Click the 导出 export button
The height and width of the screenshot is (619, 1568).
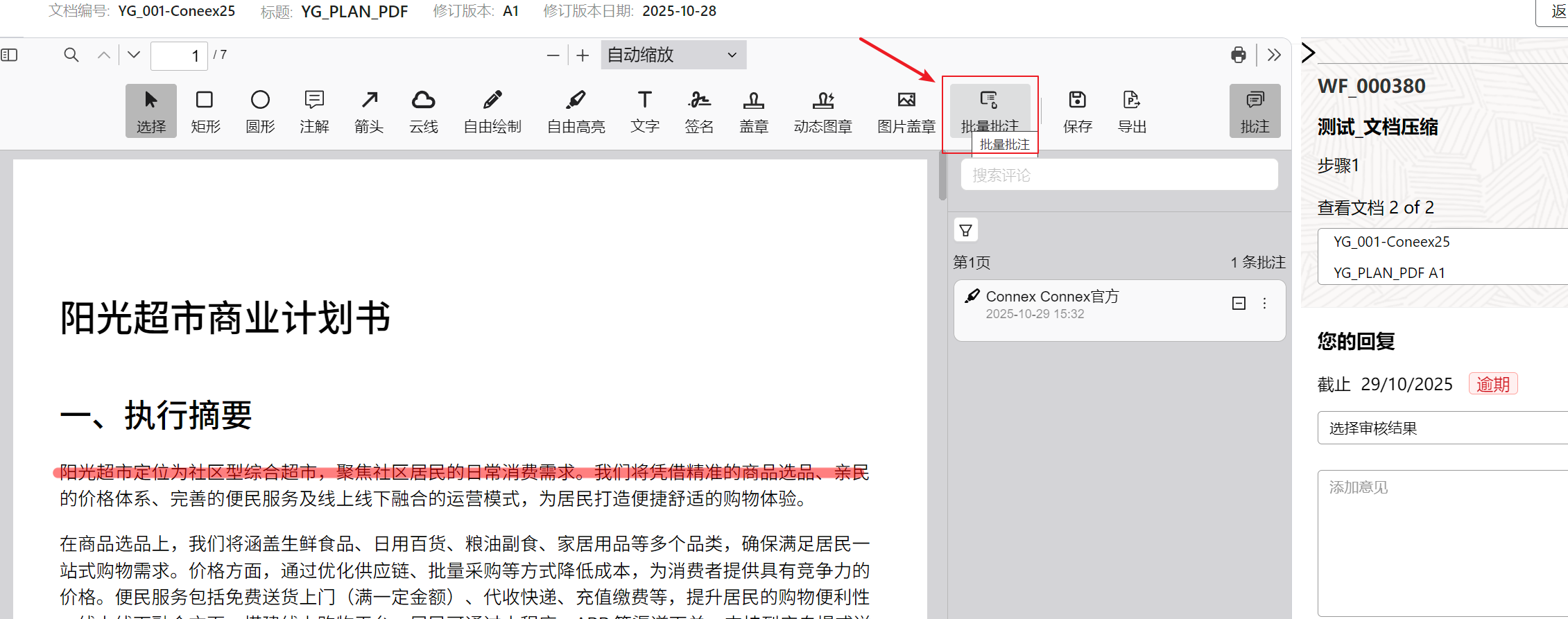click(x=1132, y=110)
